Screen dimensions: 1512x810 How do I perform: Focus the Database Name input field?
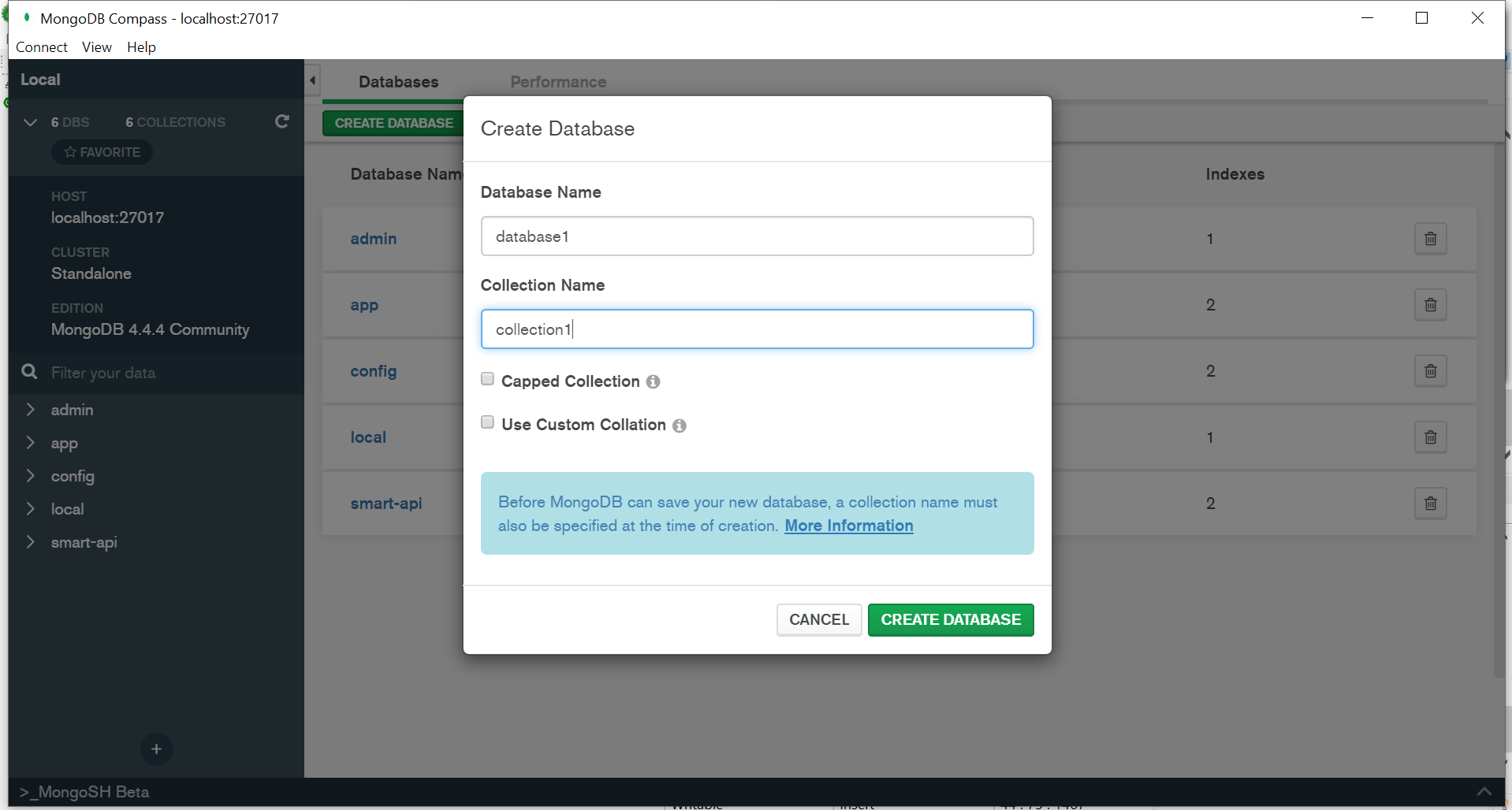point(757,236)
